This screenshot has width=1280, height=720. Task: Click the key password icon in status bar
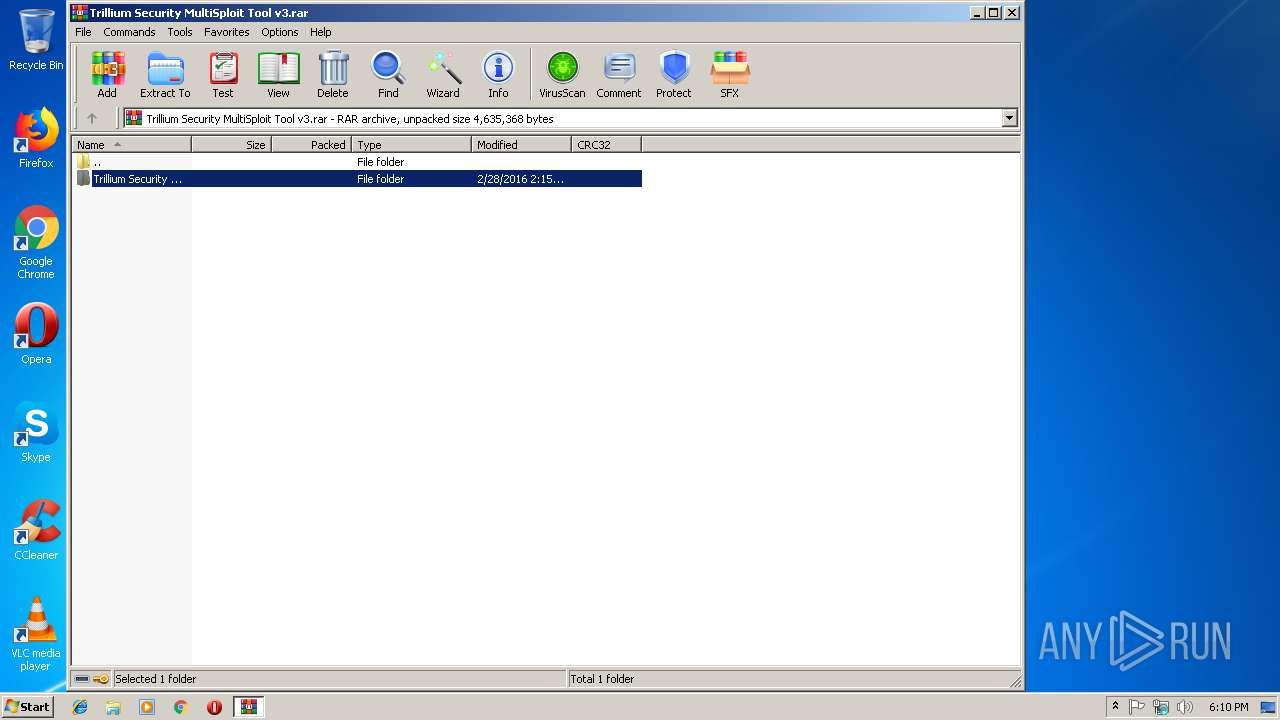tap(101, 679)
